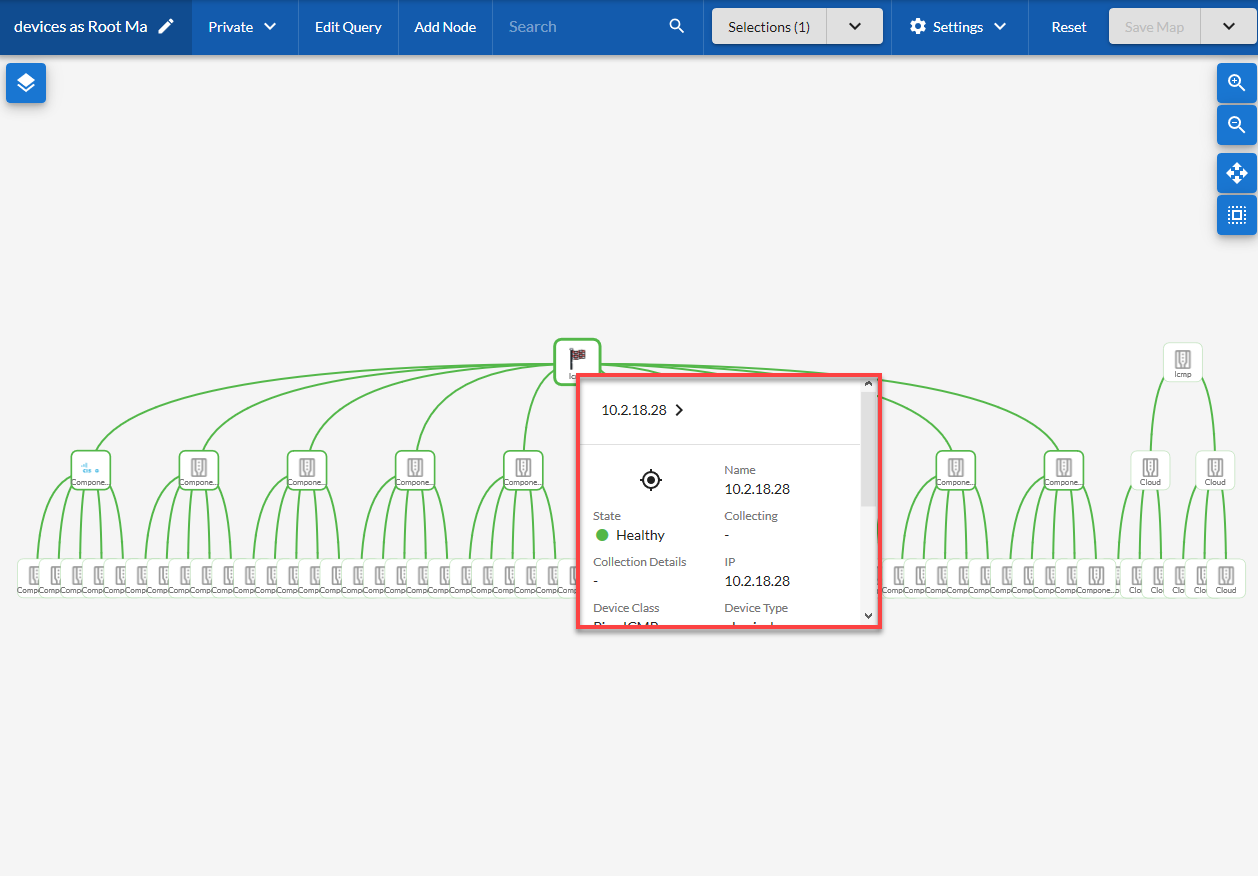Click the popup scrollbar down arrow

pyautogui.click(x=868, y=616)
